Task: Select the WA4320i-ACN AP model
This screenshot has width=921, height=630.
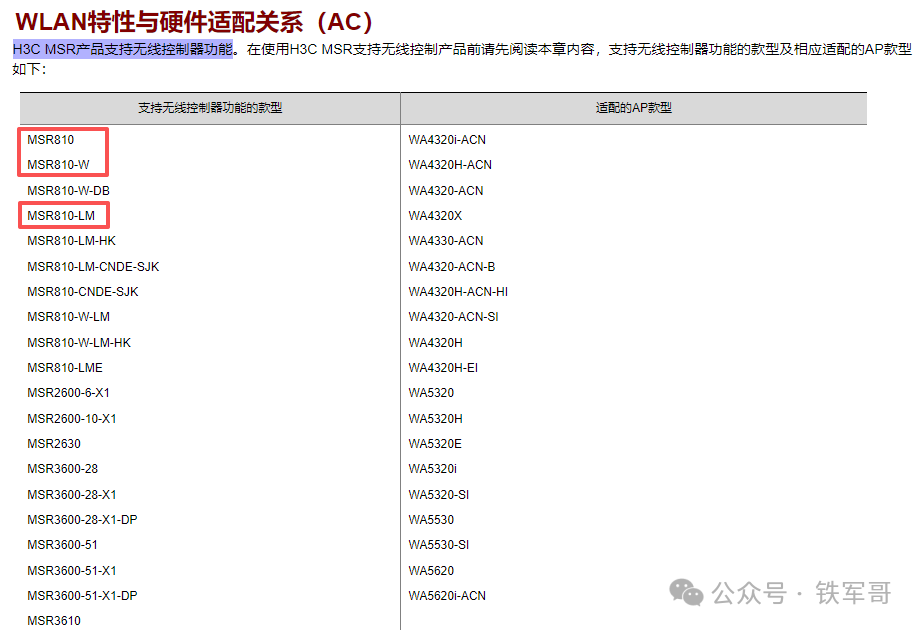Action: point(447,140)
